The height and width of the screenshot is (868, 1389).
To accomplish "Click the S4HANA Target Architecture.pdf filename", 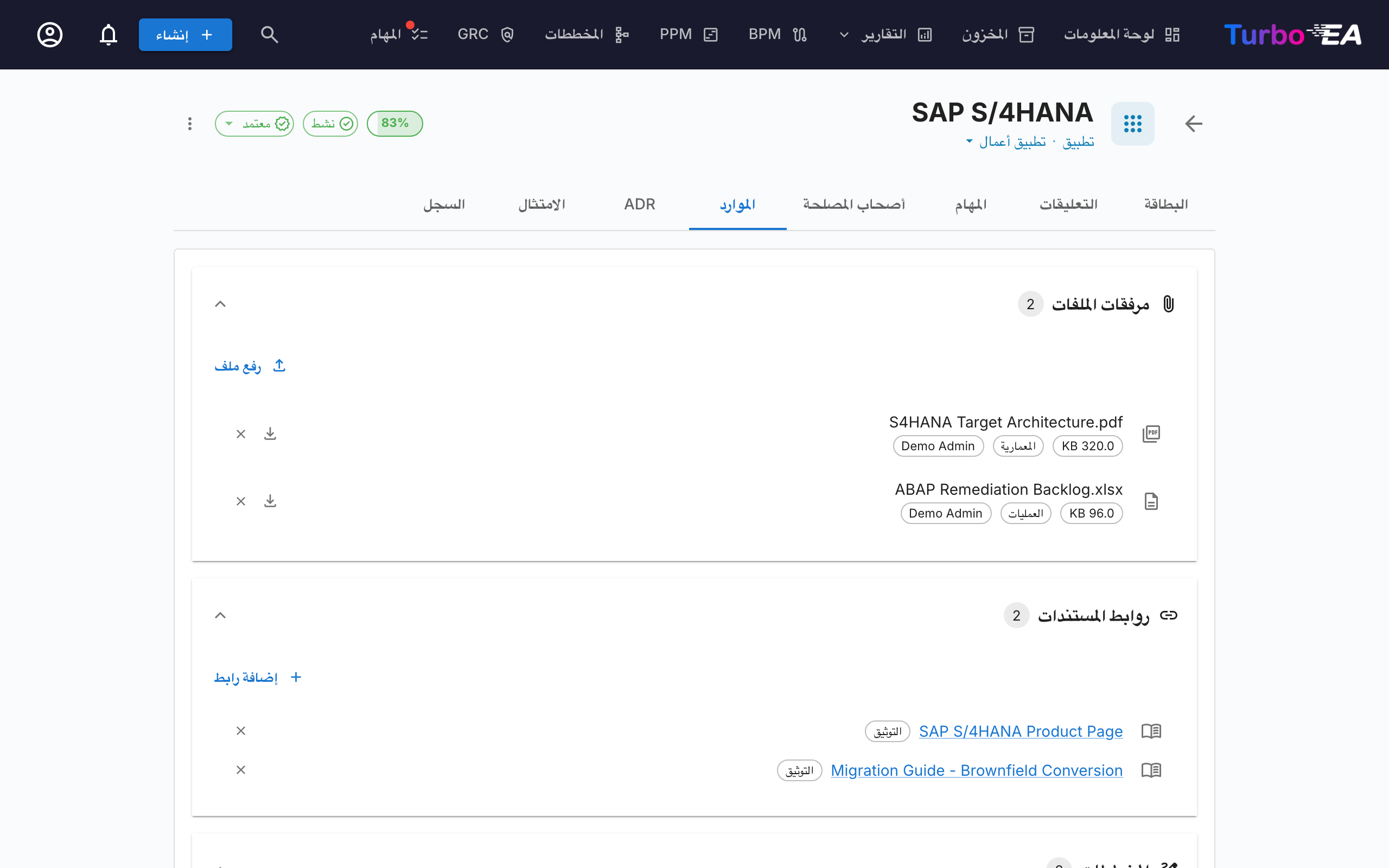I will pyautogui.click(x=1005, y=422).
